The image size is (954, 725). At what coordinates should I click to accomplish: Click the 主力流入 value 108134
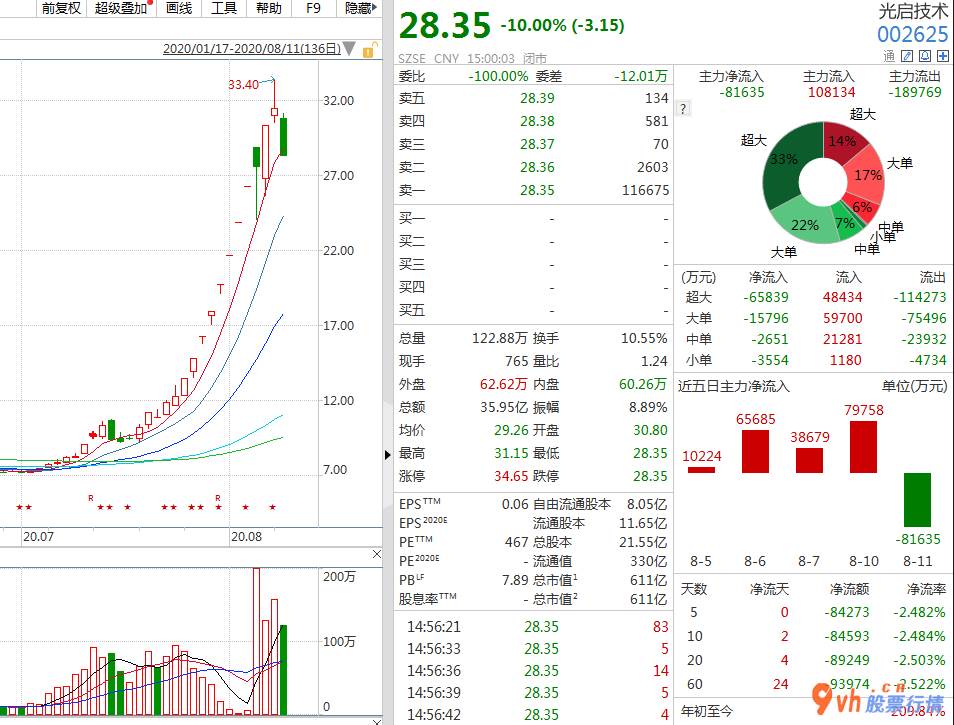(831, 92)
